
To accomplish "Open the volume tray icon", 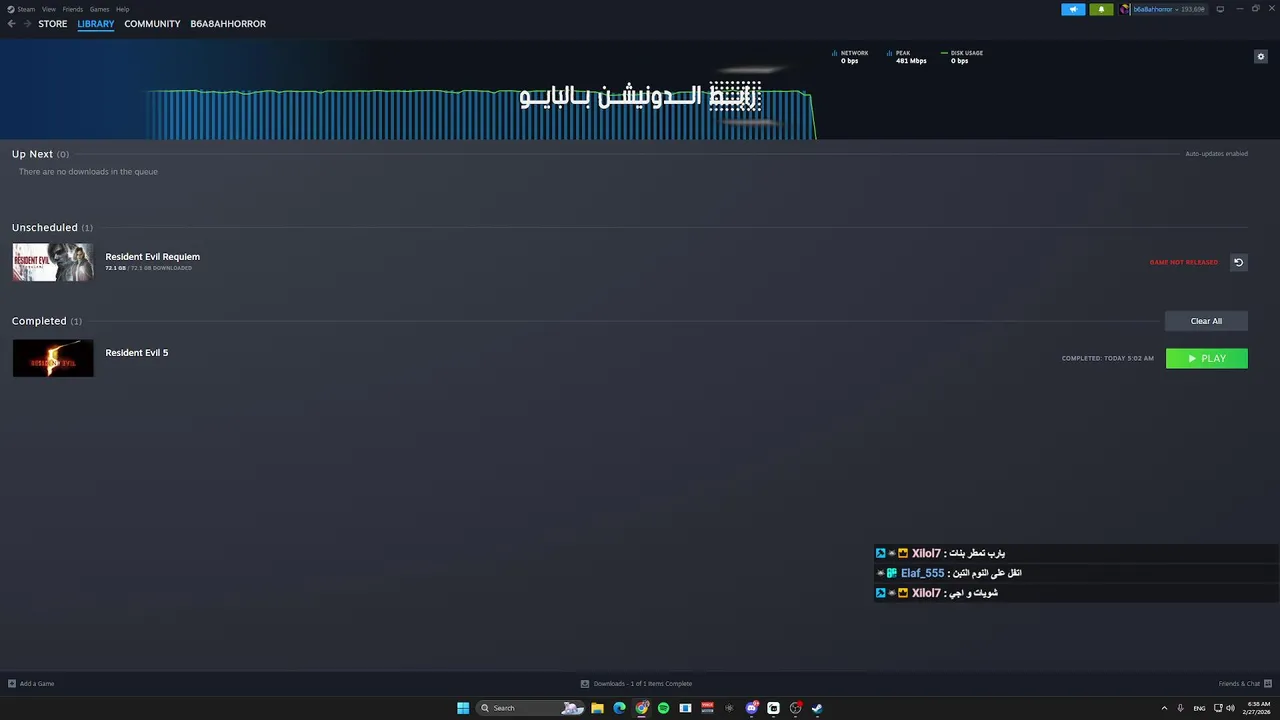I will [x=1229, y=708].
